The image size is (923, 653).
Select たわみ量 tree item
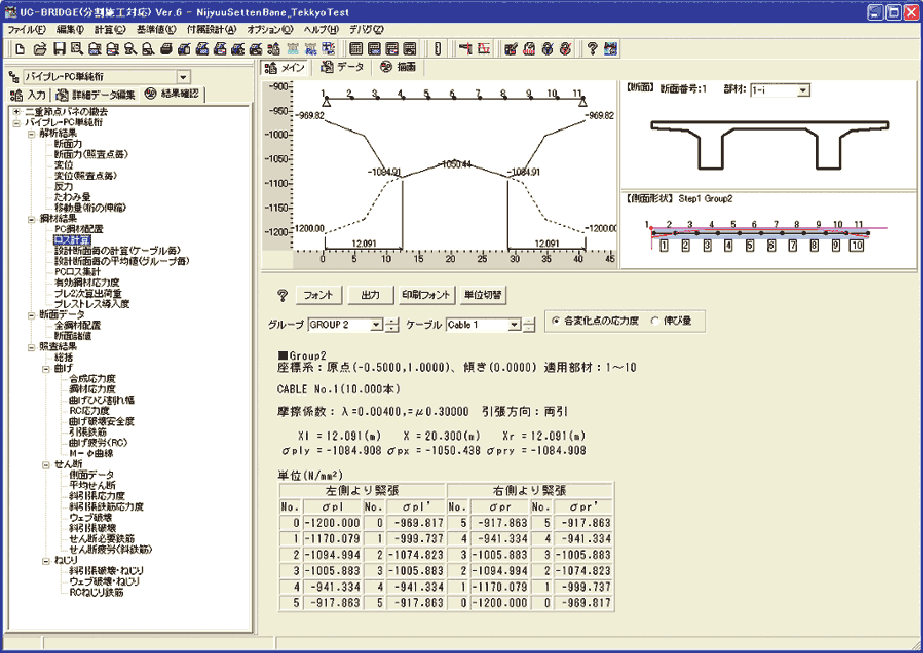72,197
